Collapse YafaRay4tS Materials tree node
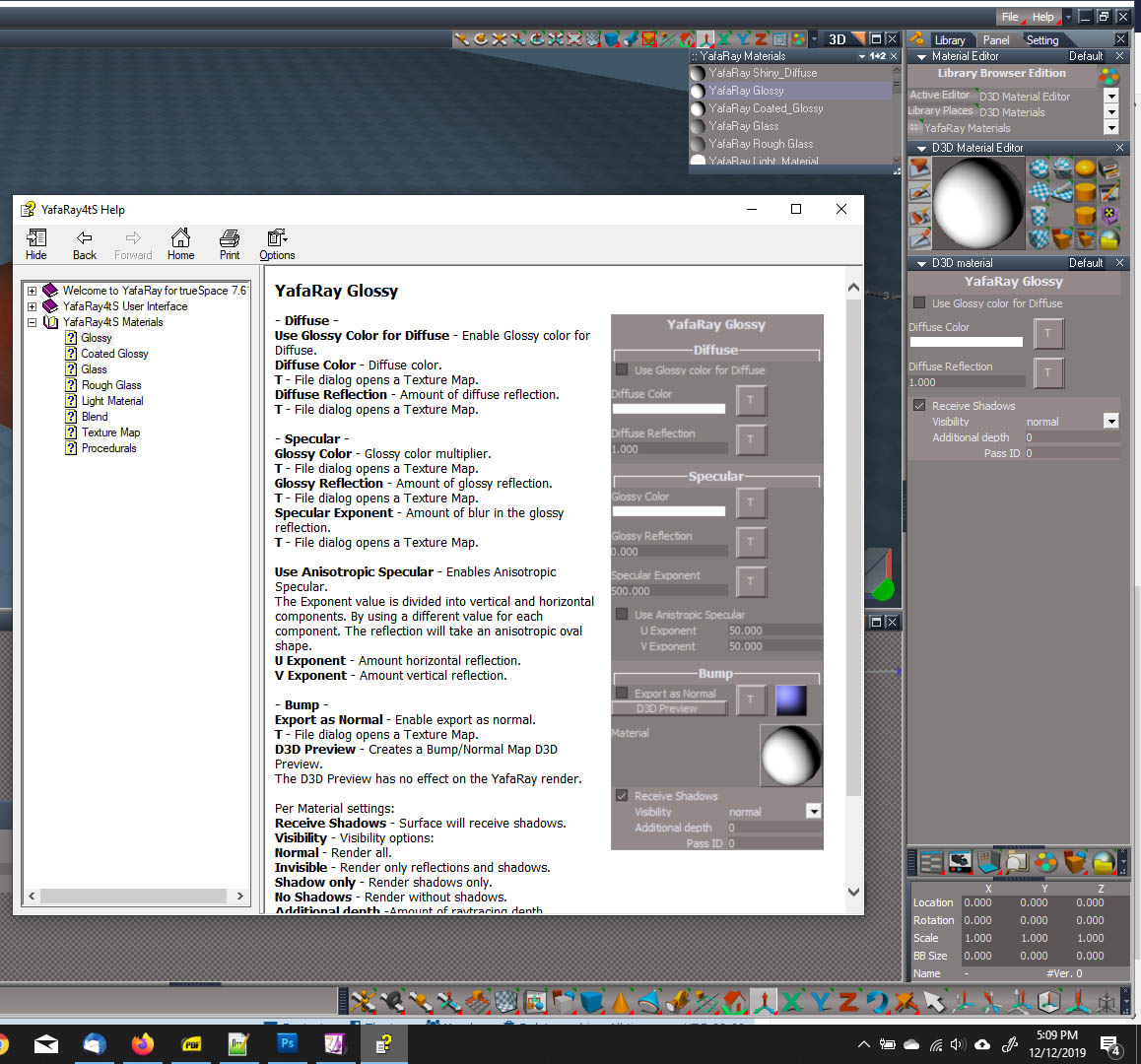The width and height of the screenshot is (1141, 1064). coord(32,322)
